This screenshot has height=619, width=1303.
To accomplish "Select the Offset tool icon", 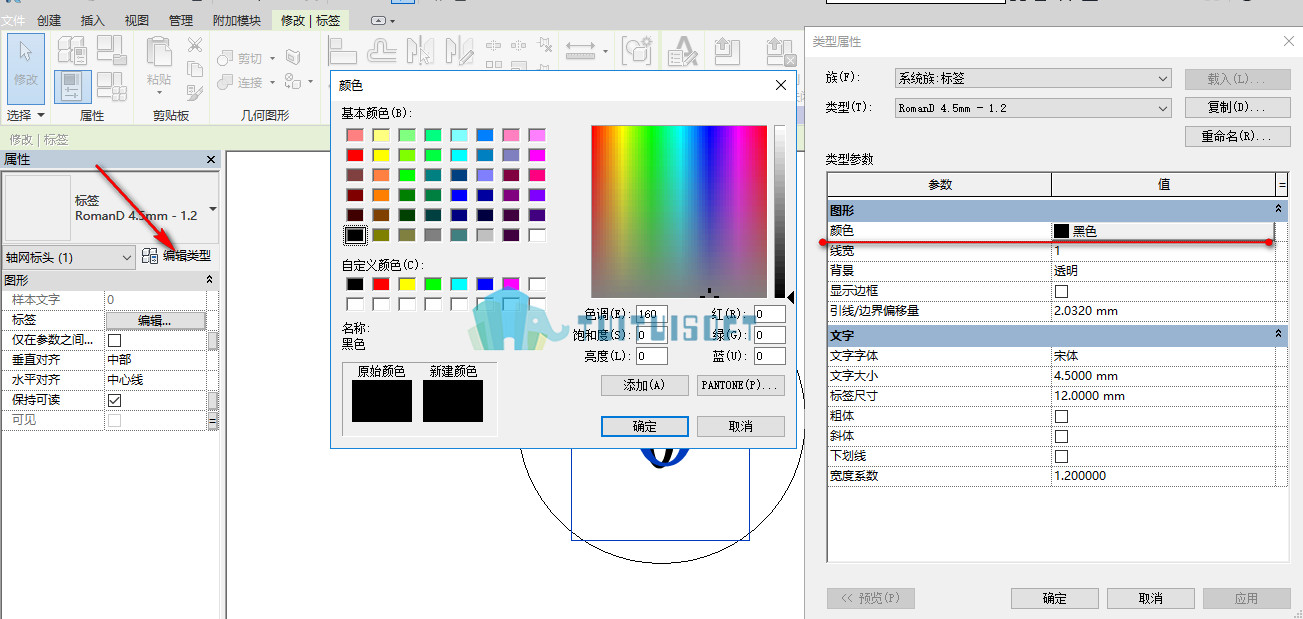I will pyautogui.click(x=383, y=50).
